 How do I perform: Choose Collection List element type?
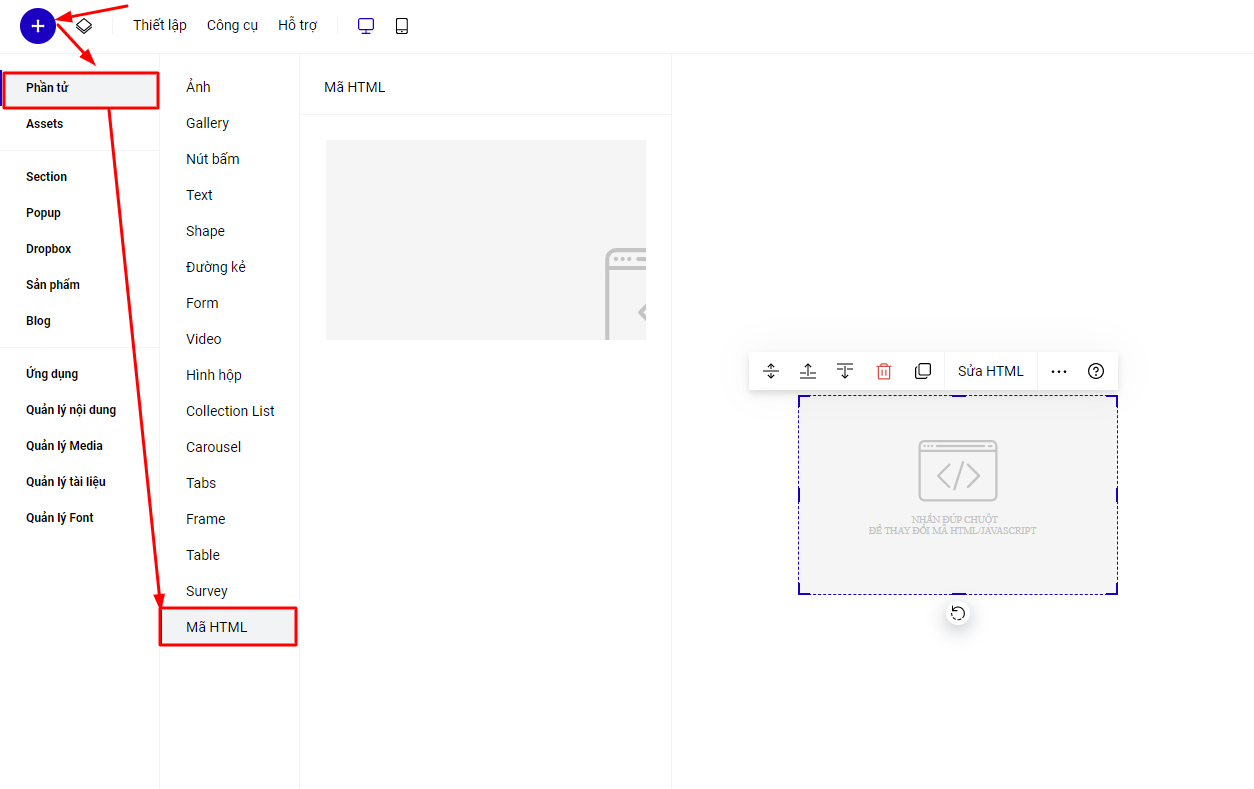[230, 411]
